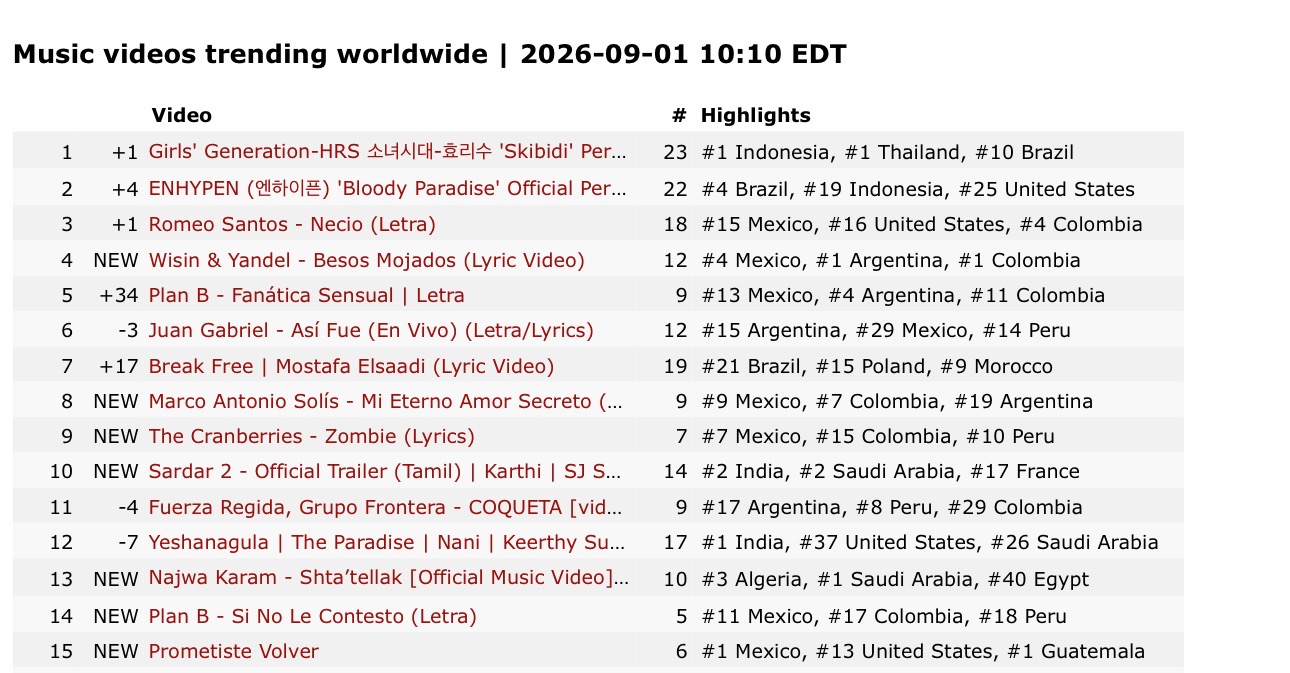The image size is (1290, 673).
Task: Click Plan B - Si No Le Contesto link
Action: coord(312,616)
